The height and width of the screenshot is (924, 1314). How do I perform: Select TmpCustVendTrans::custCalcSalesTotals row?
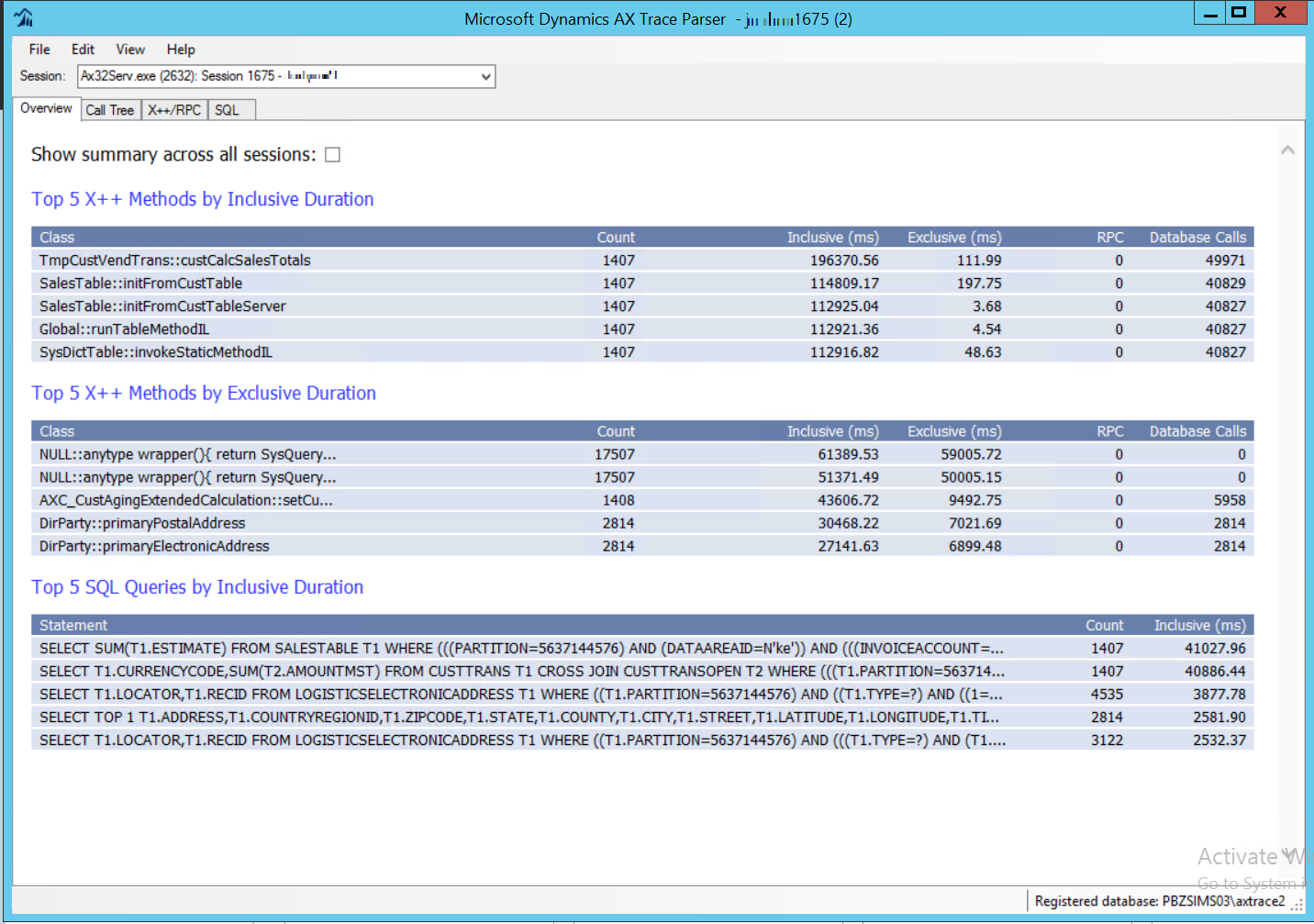(642, 261)
